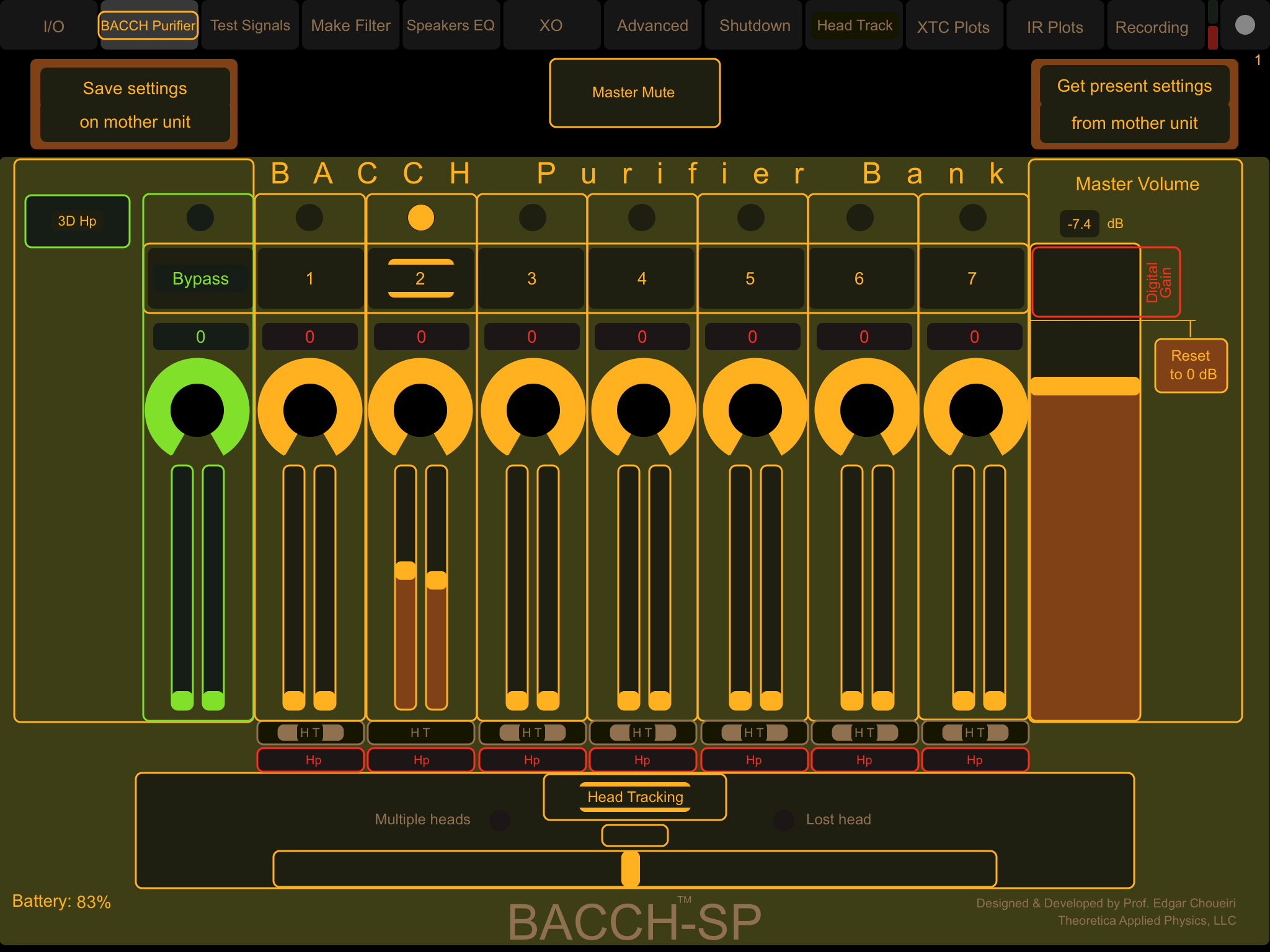Click the indicator light above slot 6

pos(860,218)
